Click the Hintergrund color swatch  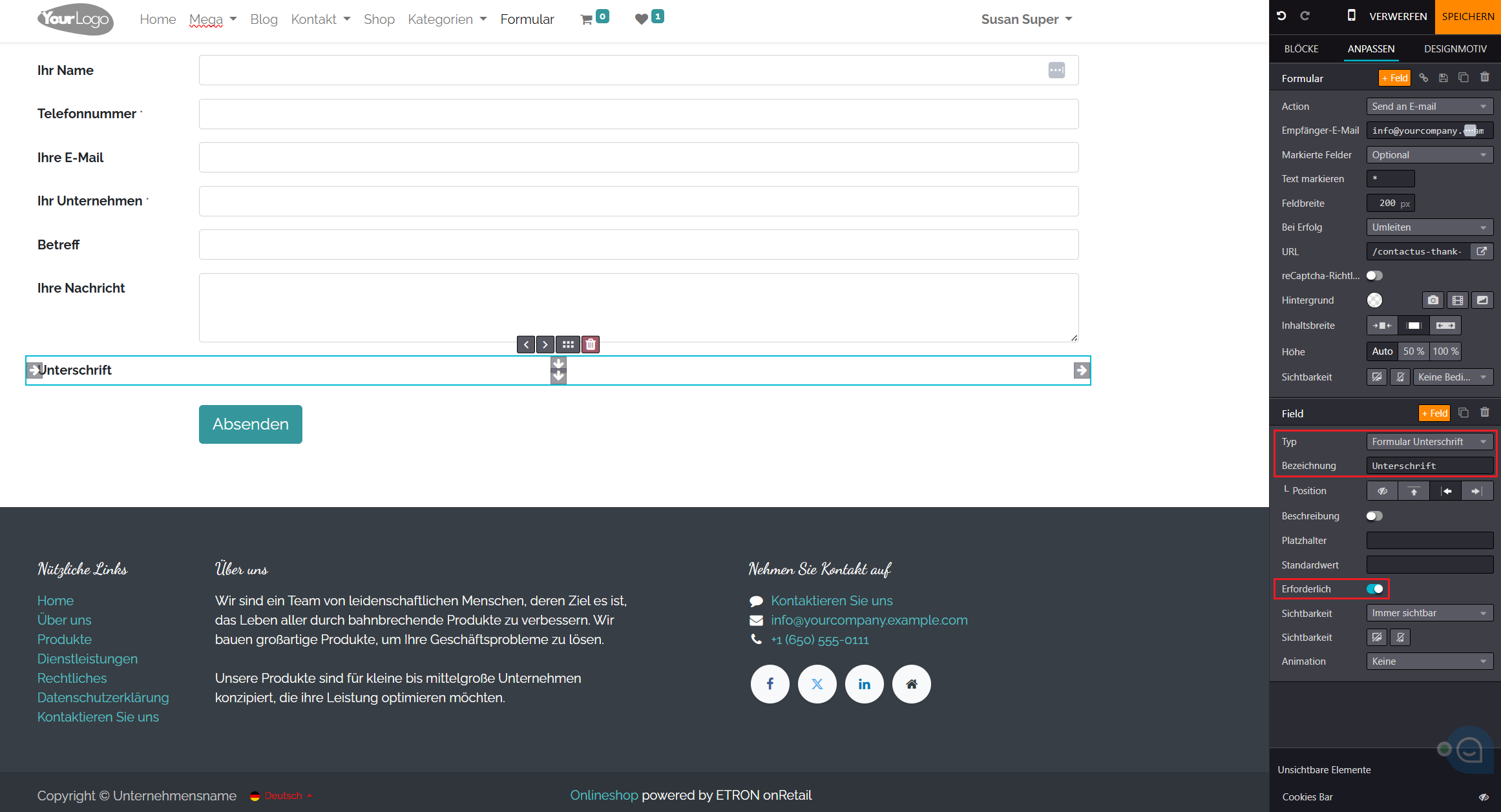(1374, 300)
